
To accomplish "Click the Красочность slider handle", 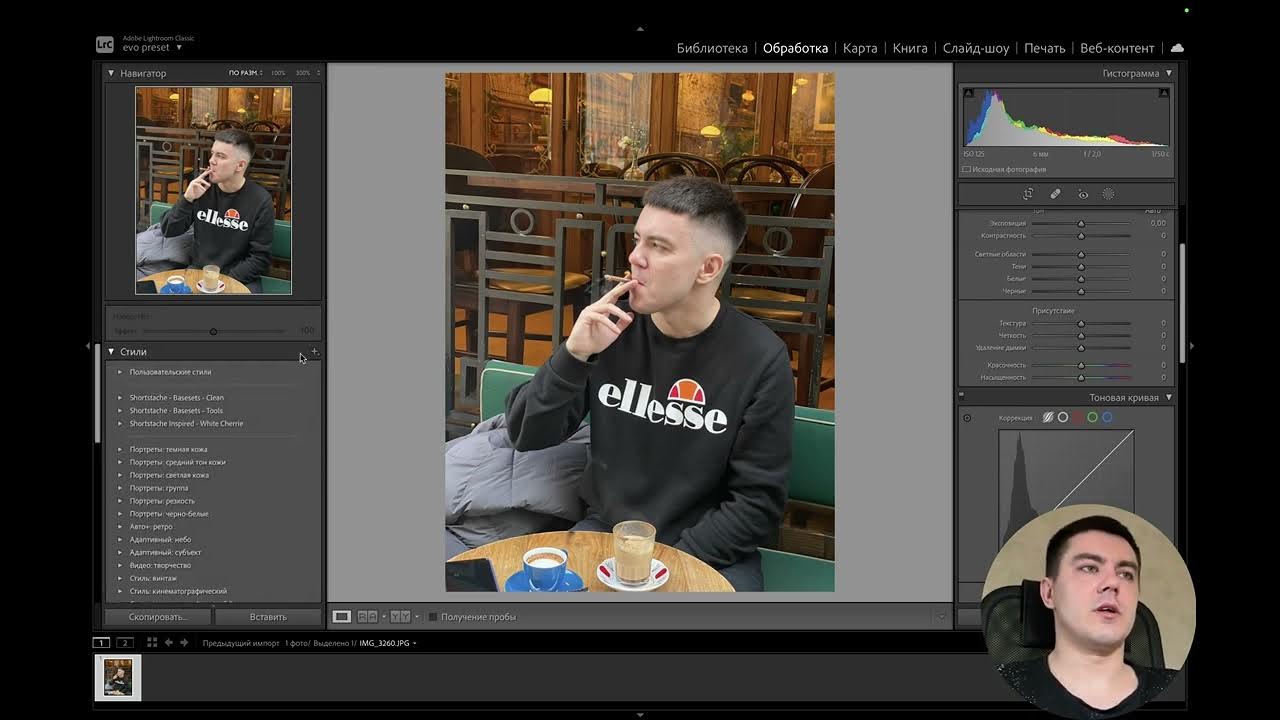I will (x=1081, y=365).
